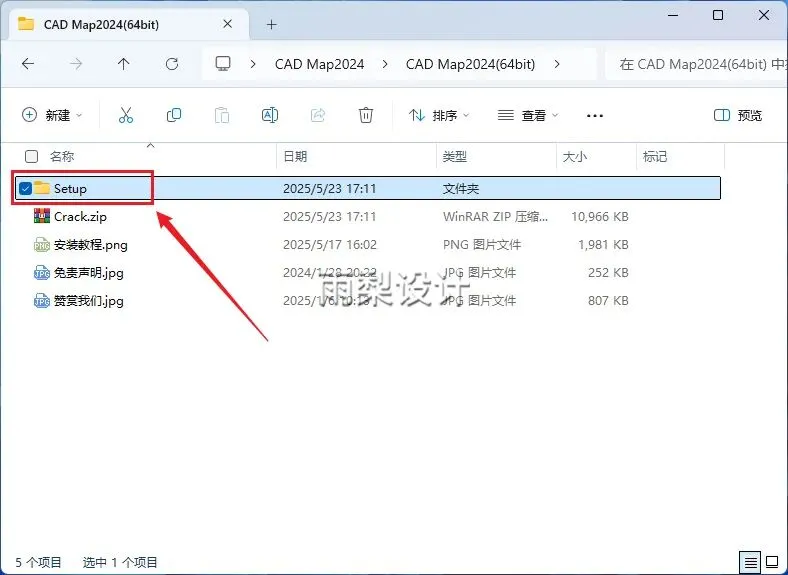
Task: Switch to large thumbnails view icon
Action: click(x=772, y=561)
